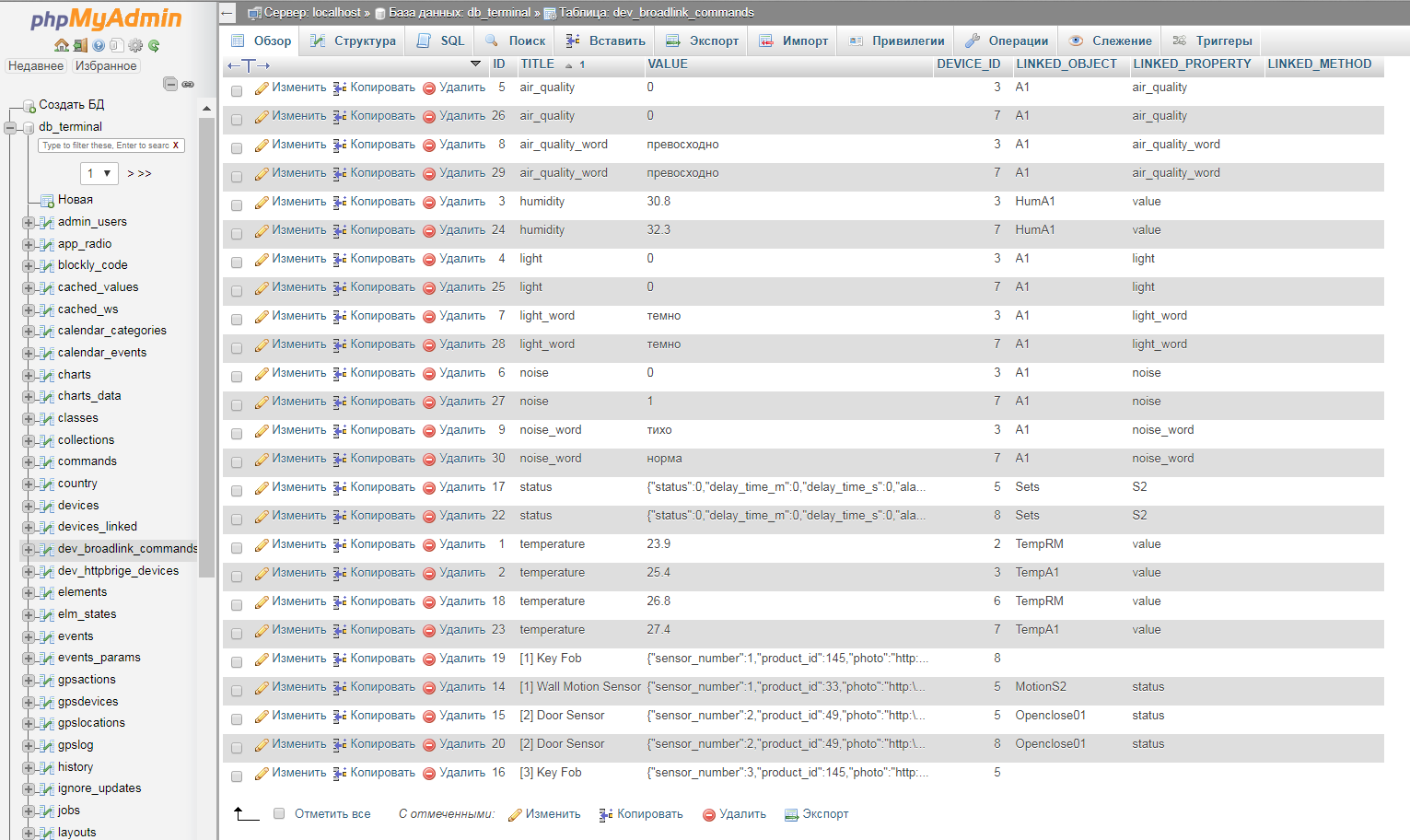Click the pencil edit icon for the humidity 30.8 row
The image size is (1410, 840).
[262, 203]
